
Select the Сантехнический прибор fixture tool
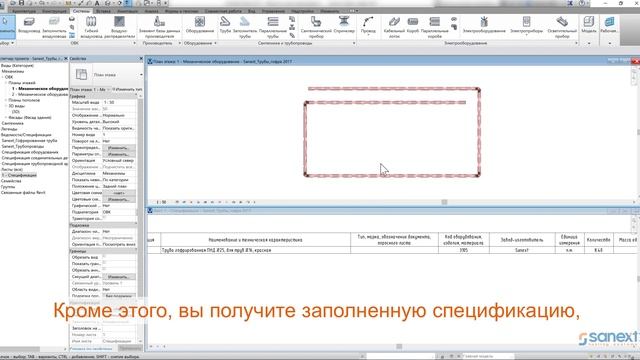316,28
